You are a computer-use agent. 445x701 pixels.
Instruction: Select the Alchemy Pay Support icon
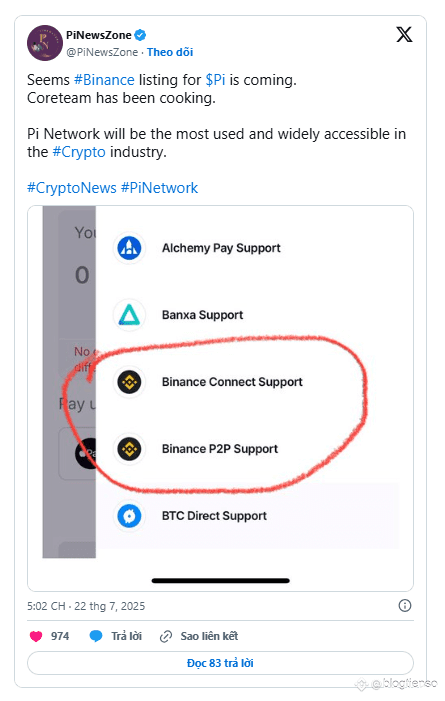129,248
